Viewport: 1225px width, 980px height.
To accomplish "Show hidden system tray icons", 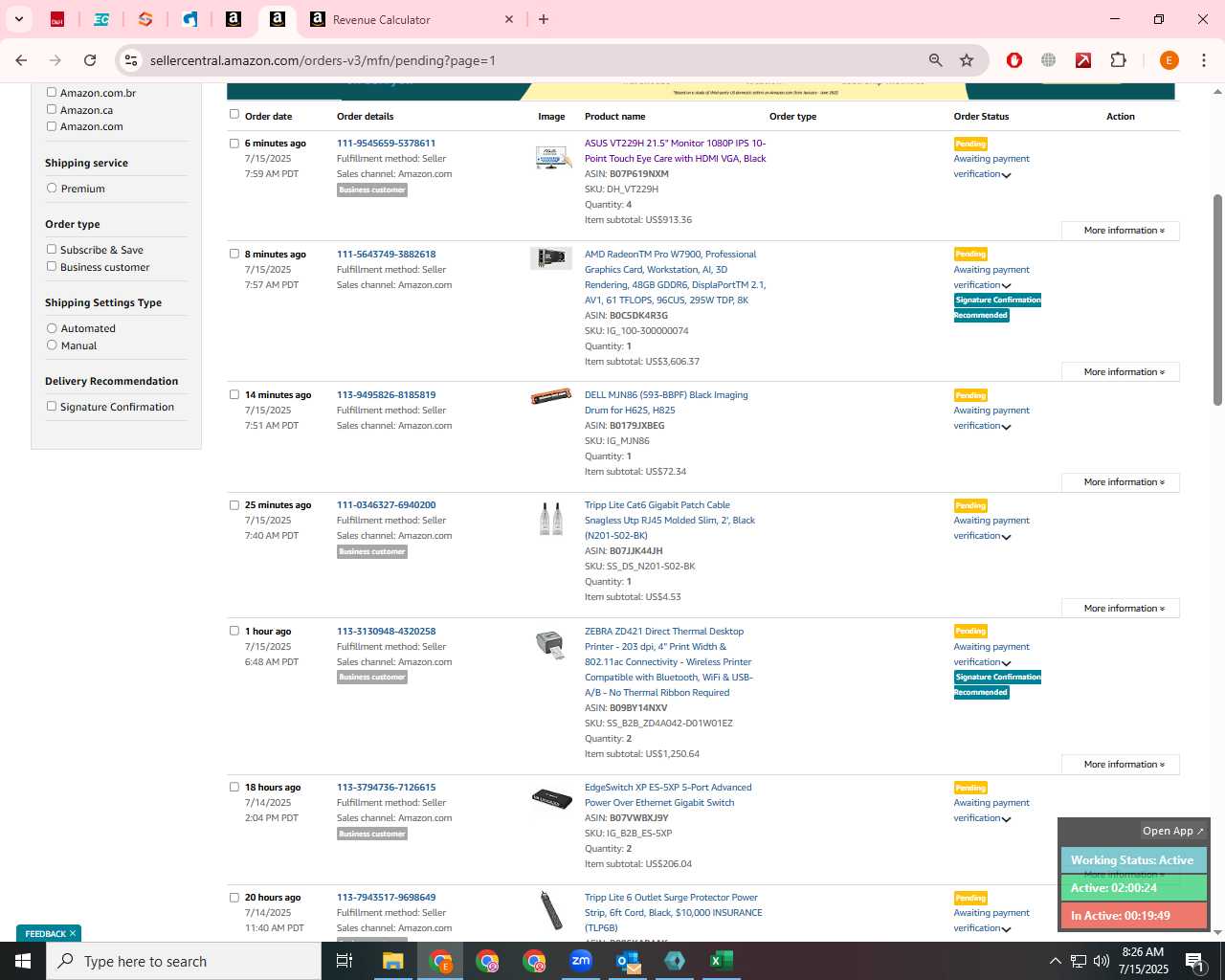I will click(1055, 961).
